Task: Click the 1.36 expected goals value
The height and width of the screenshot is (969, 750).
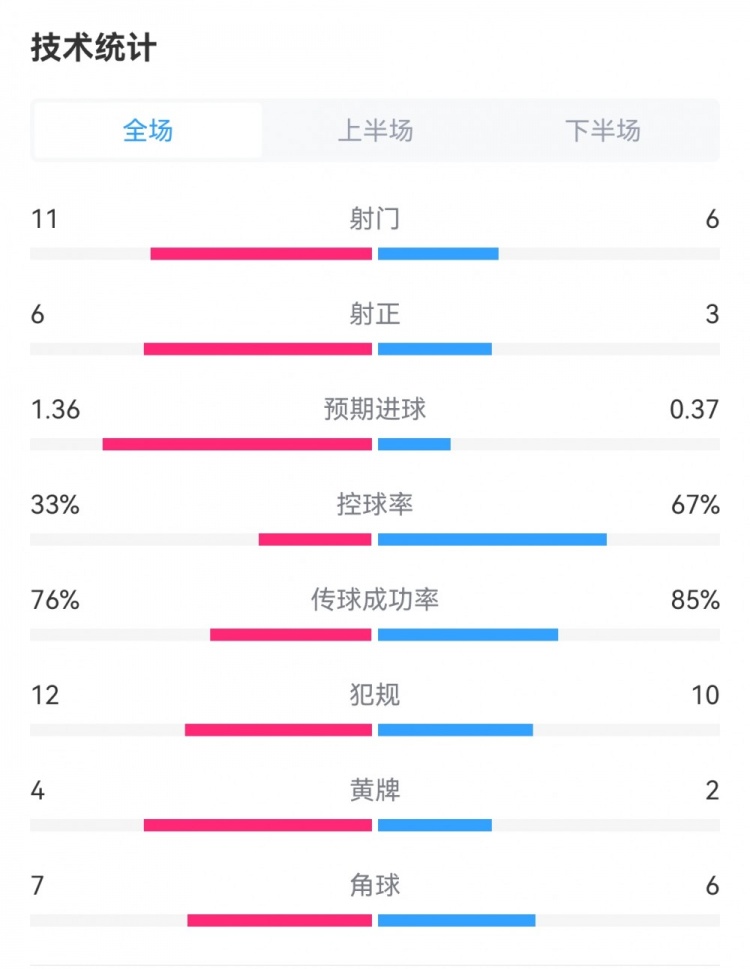Action: point(55,409)
